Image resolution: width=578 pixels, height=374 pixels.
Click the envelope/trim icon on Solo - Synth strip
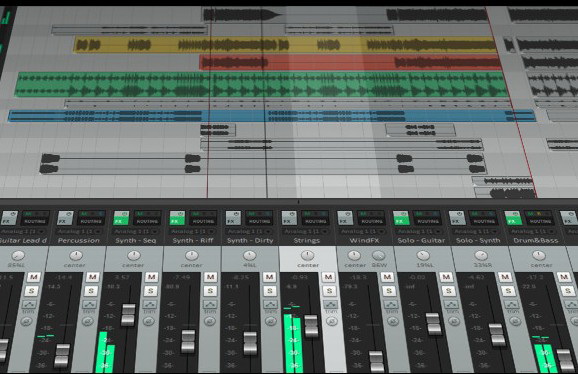point(512,305)
